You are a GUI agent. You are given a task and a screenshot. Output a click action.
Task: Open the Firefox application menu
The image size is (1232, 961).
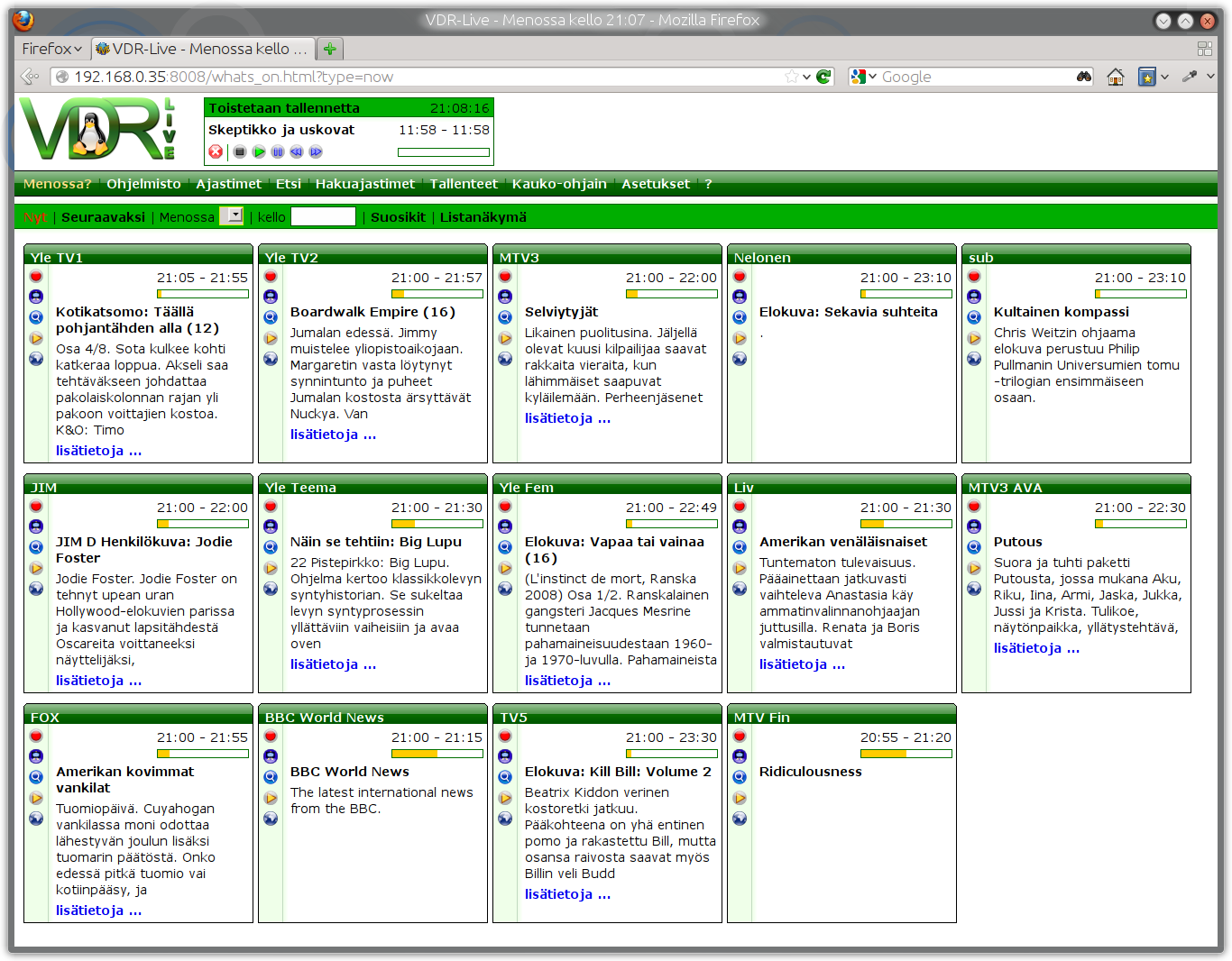[51, 49]
